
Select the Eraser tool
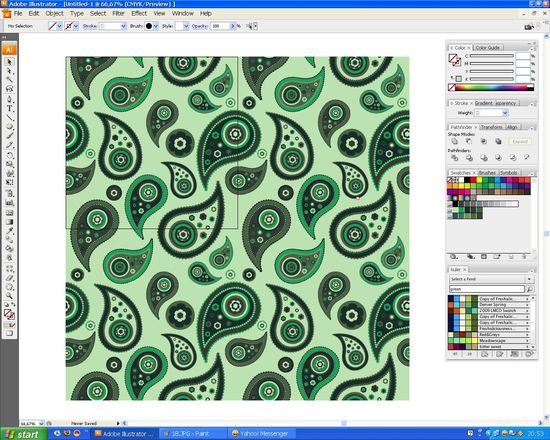(x=9, y=278)
